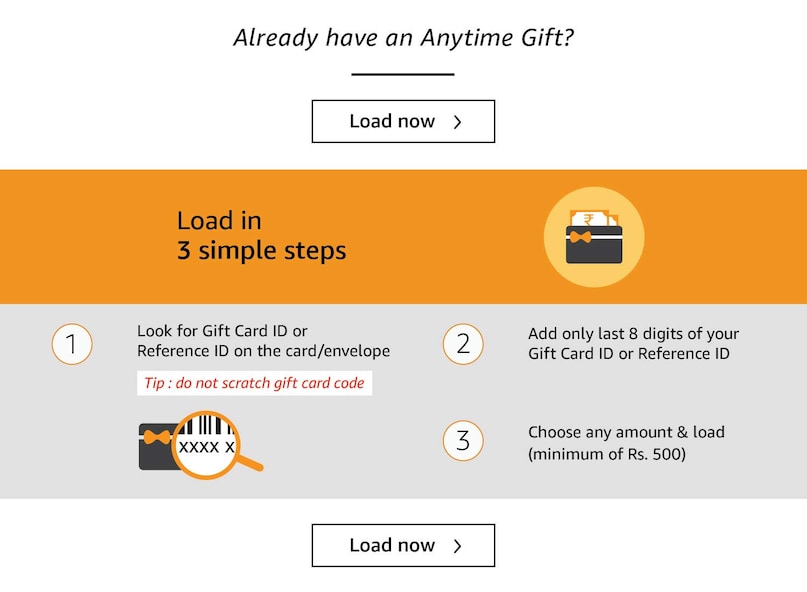Image resolution: width=807 pixels, height=592 pixels.
Task: Select the 'Add only last 8 digits' instruction text
Action: pos(633,343)
